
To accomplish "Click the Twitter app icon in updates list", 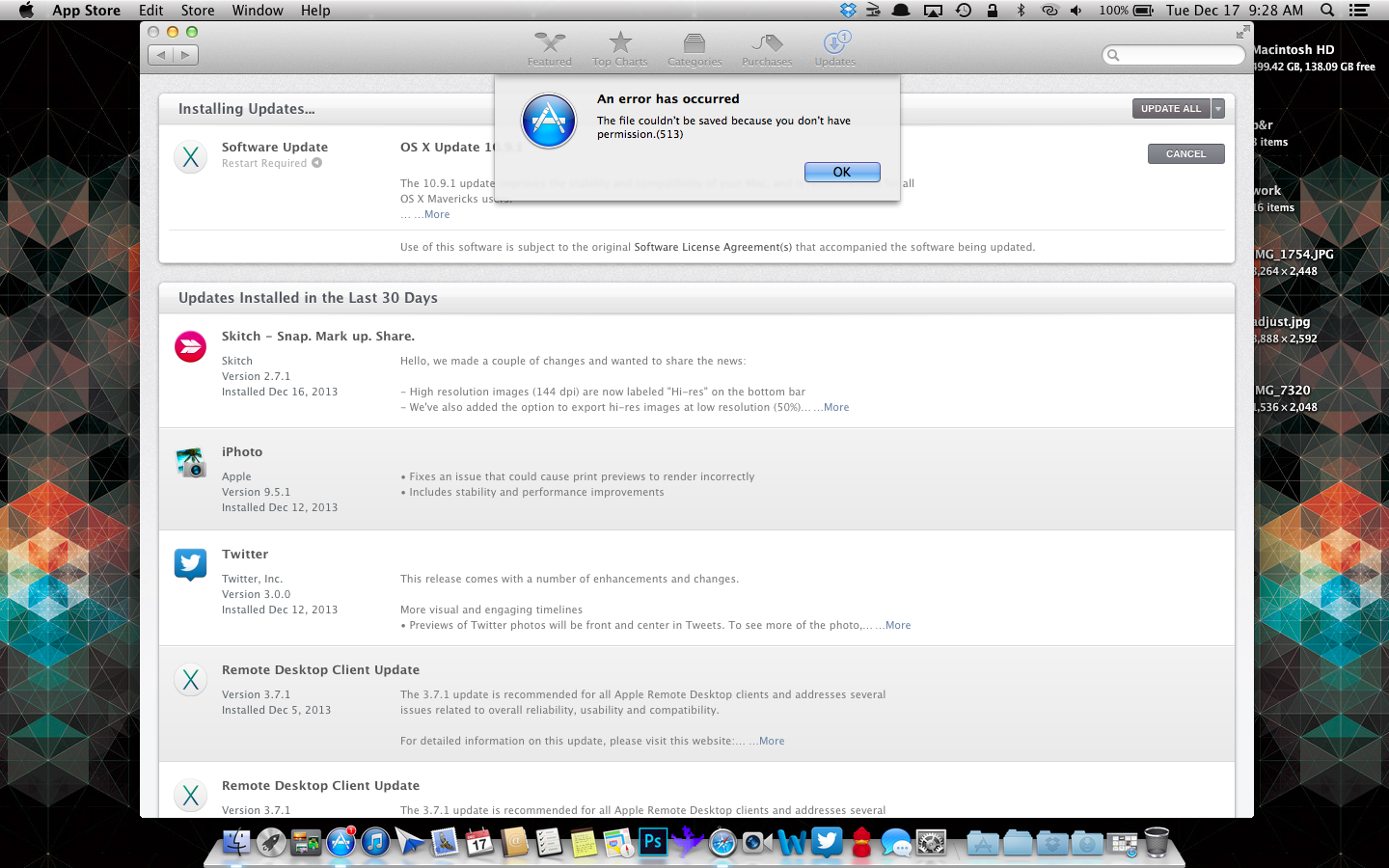I will (190, 564).
